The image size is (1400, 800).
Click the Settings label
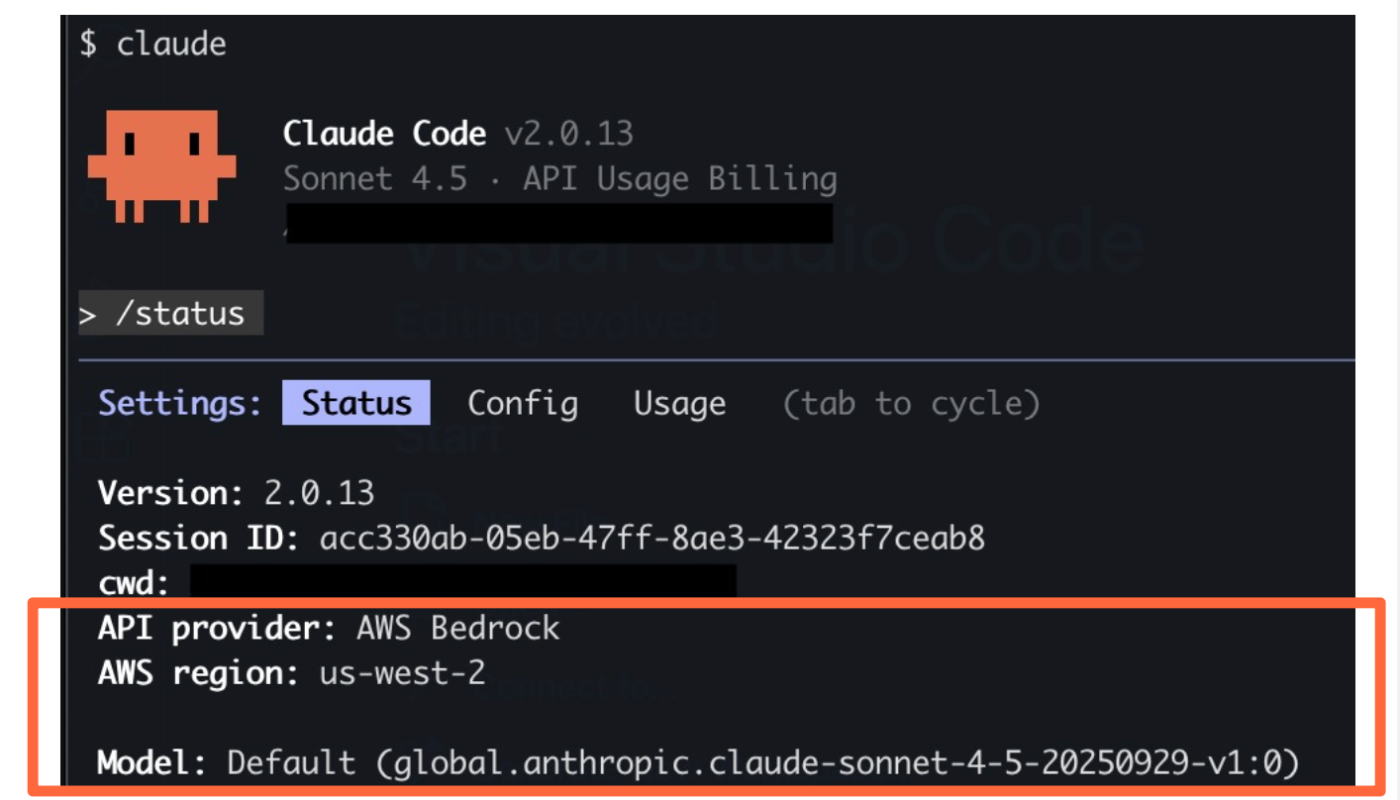pyautogui.click(x=180, y=403)
